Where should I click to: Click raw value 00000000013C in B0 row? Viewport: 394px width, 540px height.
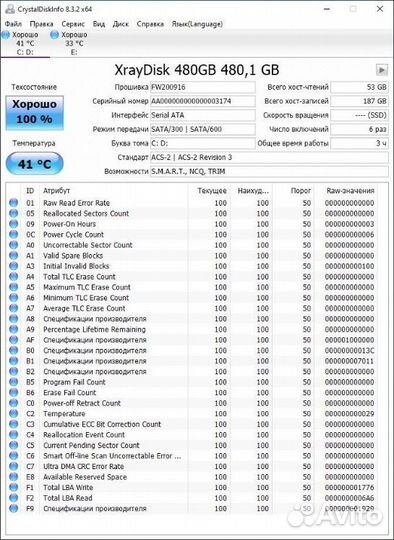[x=349, y=351]
